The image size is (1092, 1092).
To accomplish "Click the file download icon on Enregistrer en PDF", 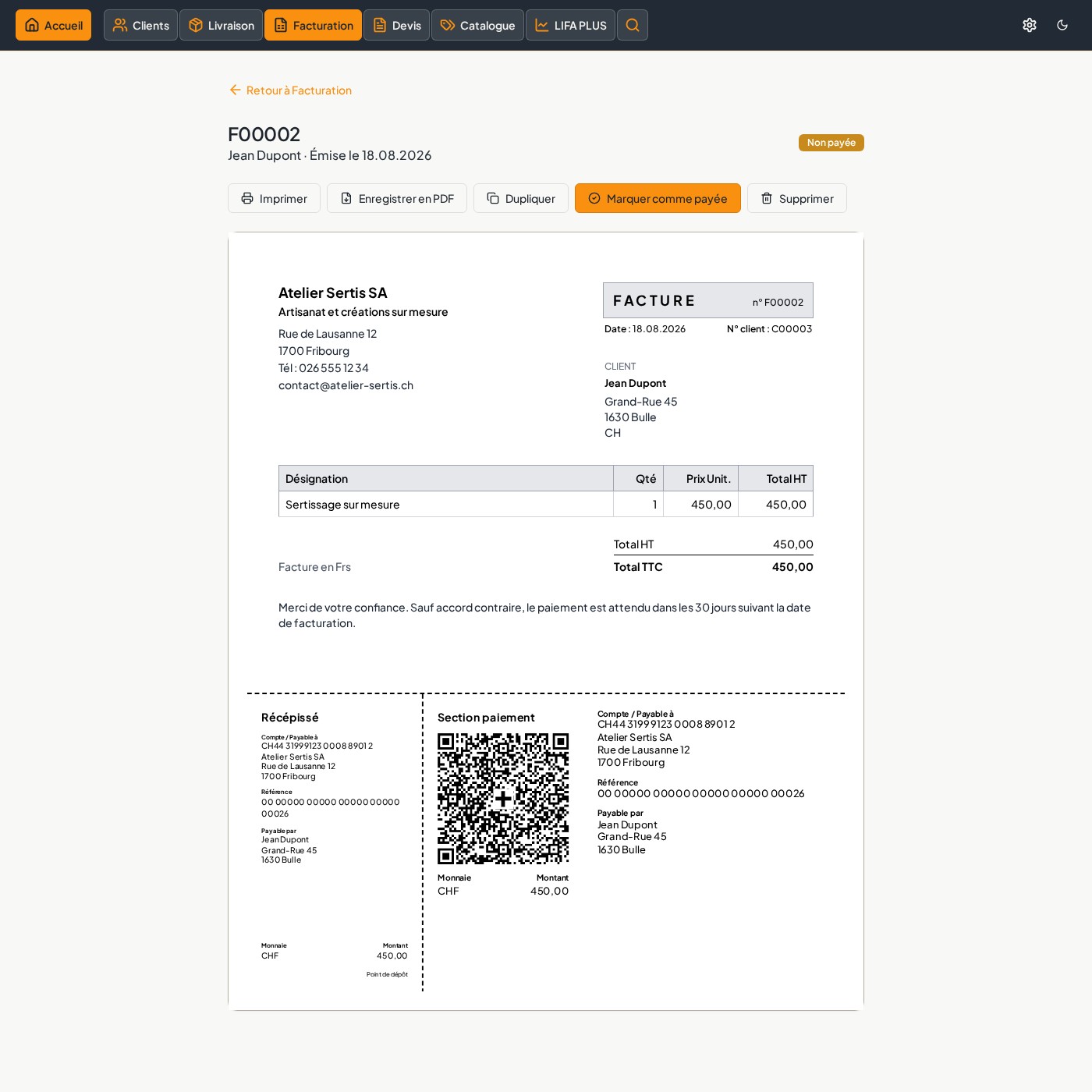I will point(346,198).
